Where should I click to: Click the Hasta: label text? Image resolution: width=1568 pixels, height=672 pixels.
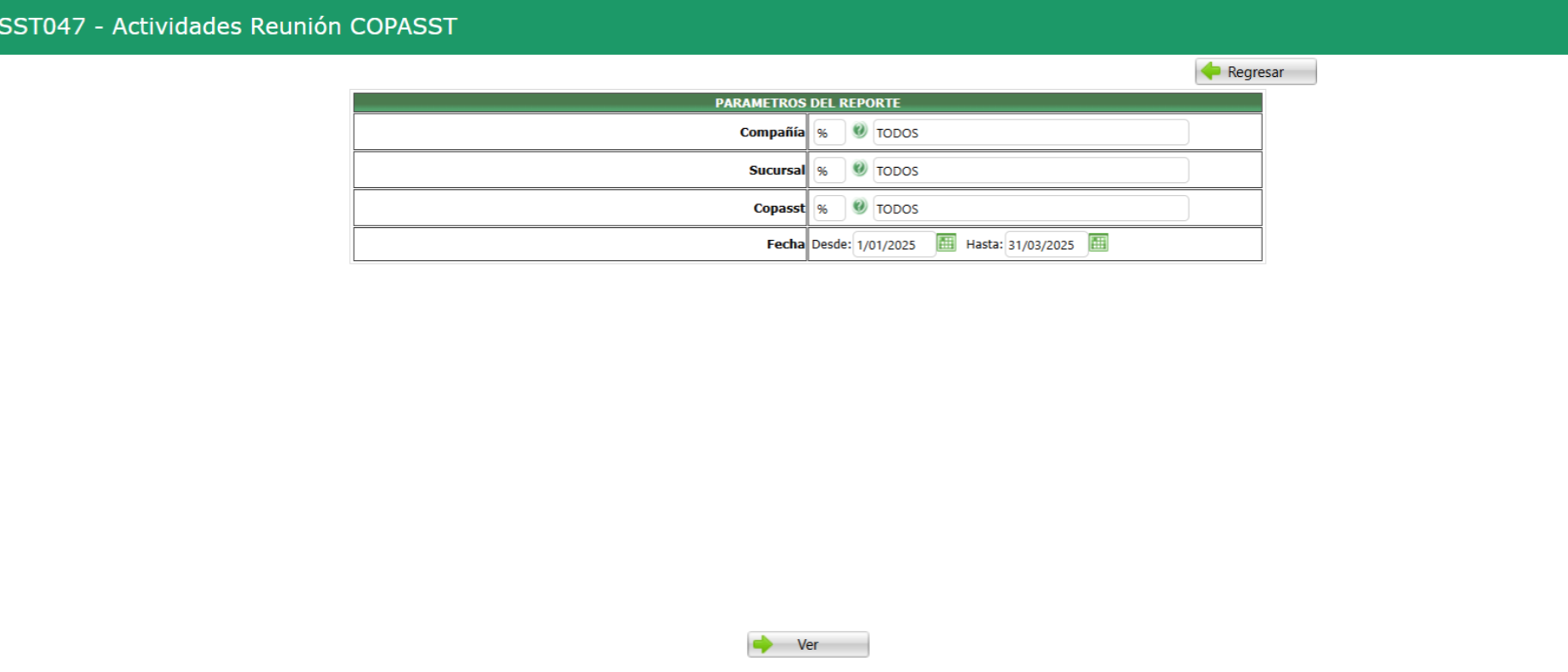pos(984,244)
